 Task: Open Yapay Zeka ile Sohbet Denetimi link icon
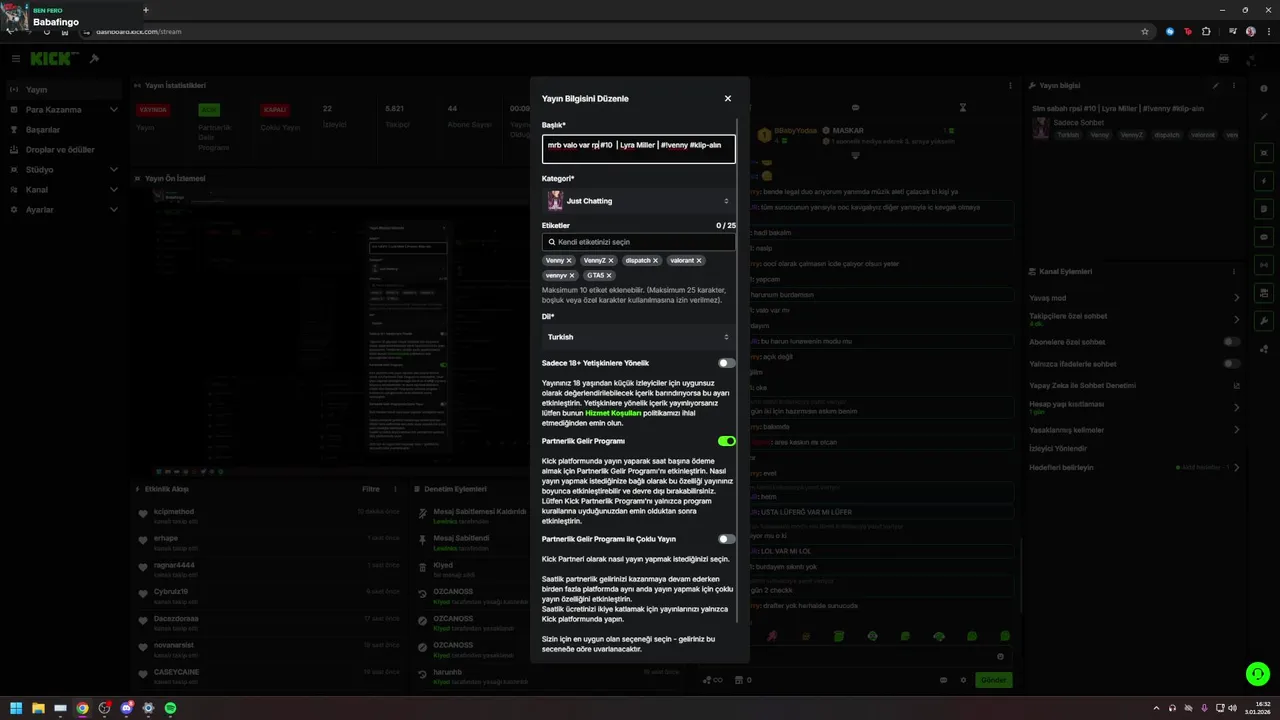(1236, 386)
